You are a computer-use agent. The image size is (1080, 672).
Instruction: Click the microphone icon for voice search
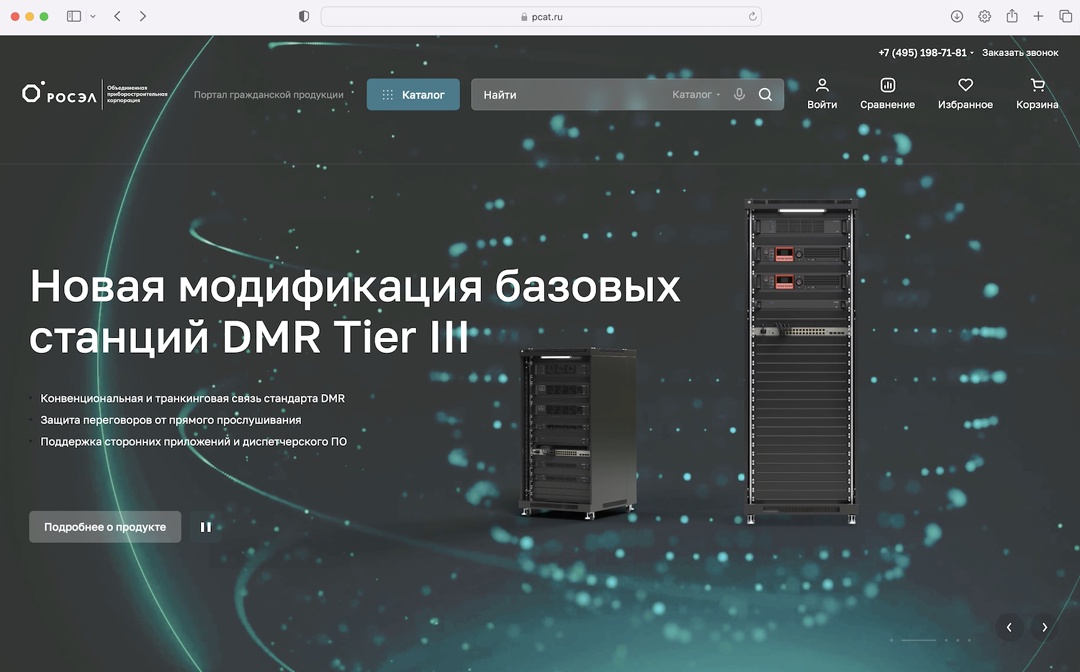739,94
